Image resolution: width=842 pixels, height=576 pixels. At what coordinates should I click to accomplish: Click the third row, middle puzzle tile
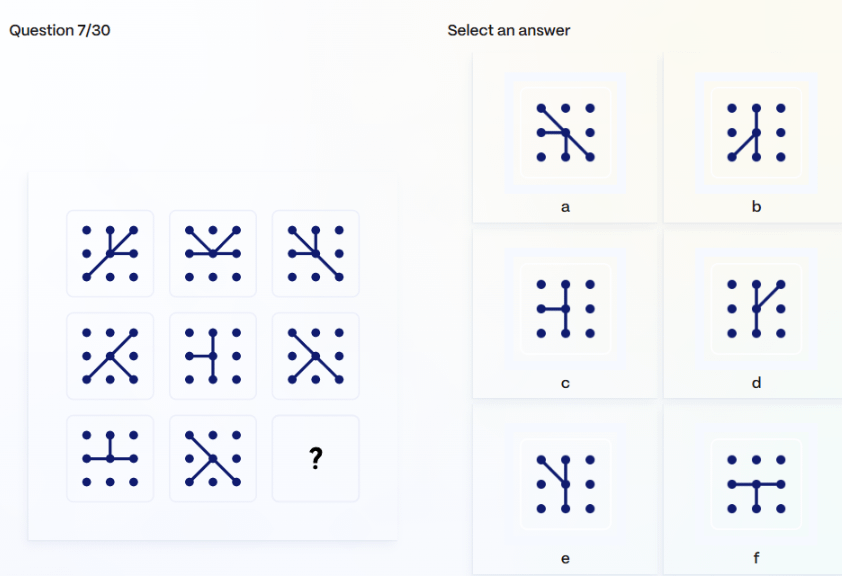coord(213,459)
